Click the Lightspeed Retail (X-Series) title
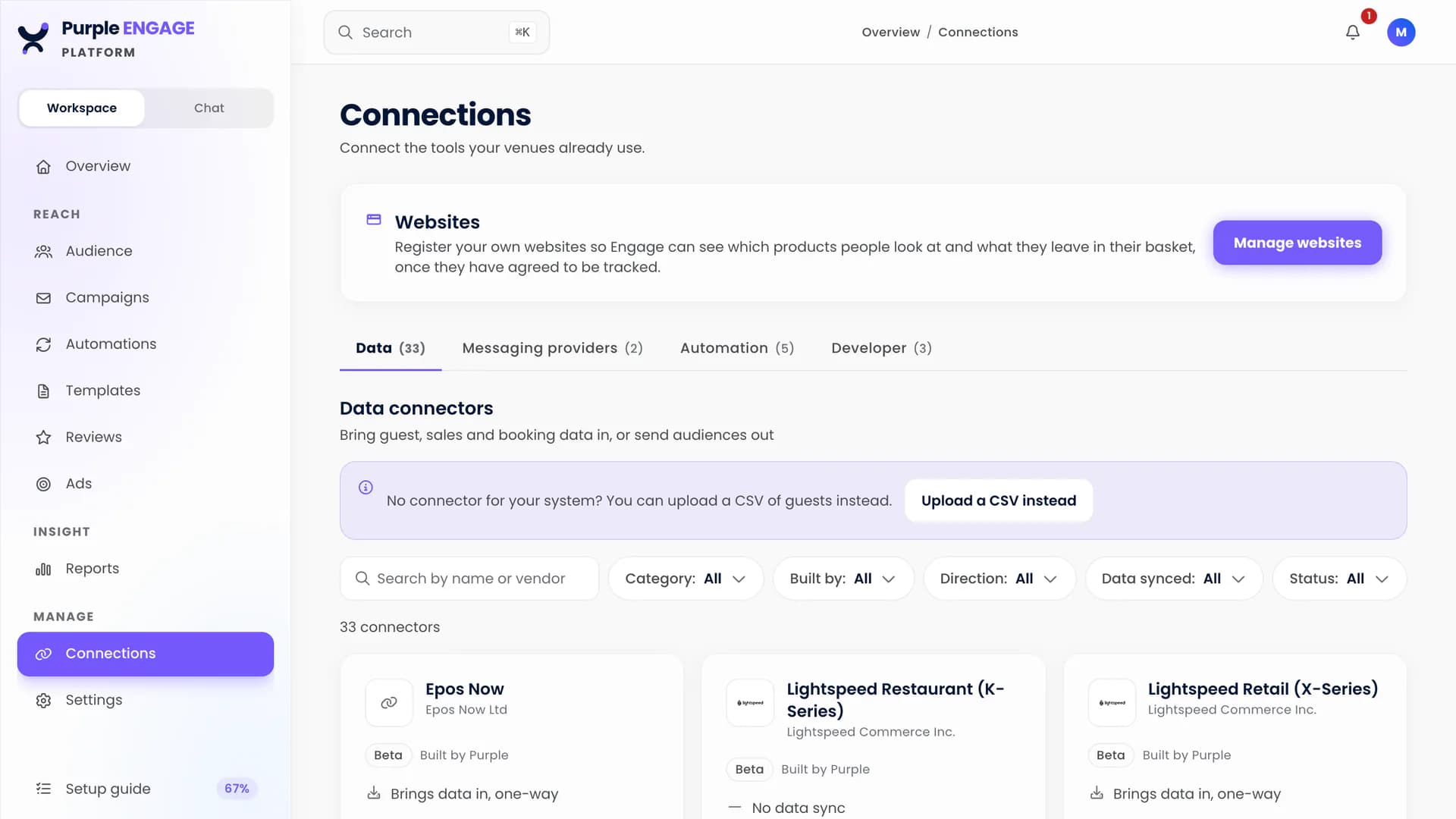This screenshot has width=1456, height=819. coord(1263,689)
